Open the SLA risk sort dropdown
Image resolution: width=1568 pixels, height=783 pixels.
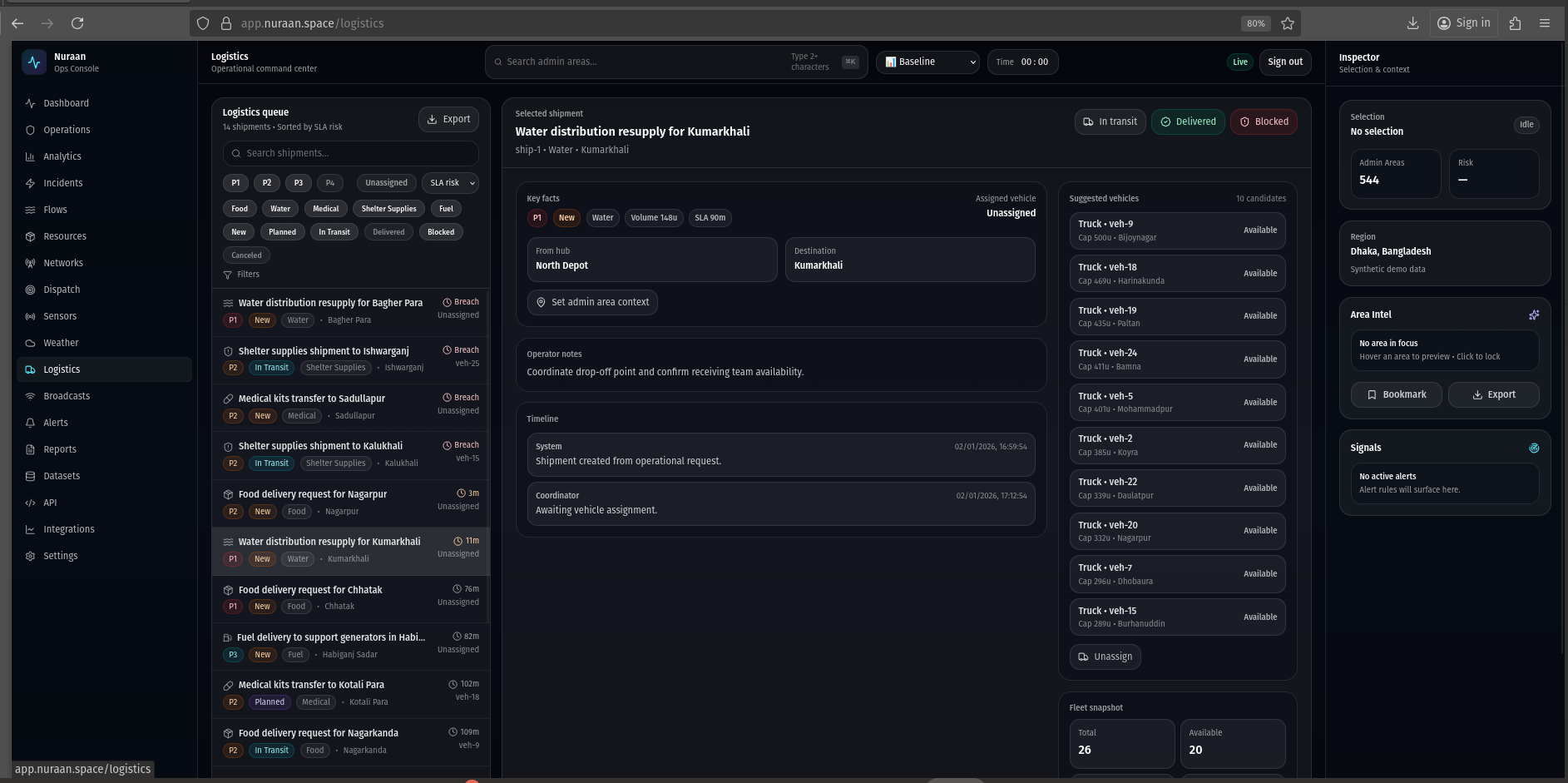[450, 183]
